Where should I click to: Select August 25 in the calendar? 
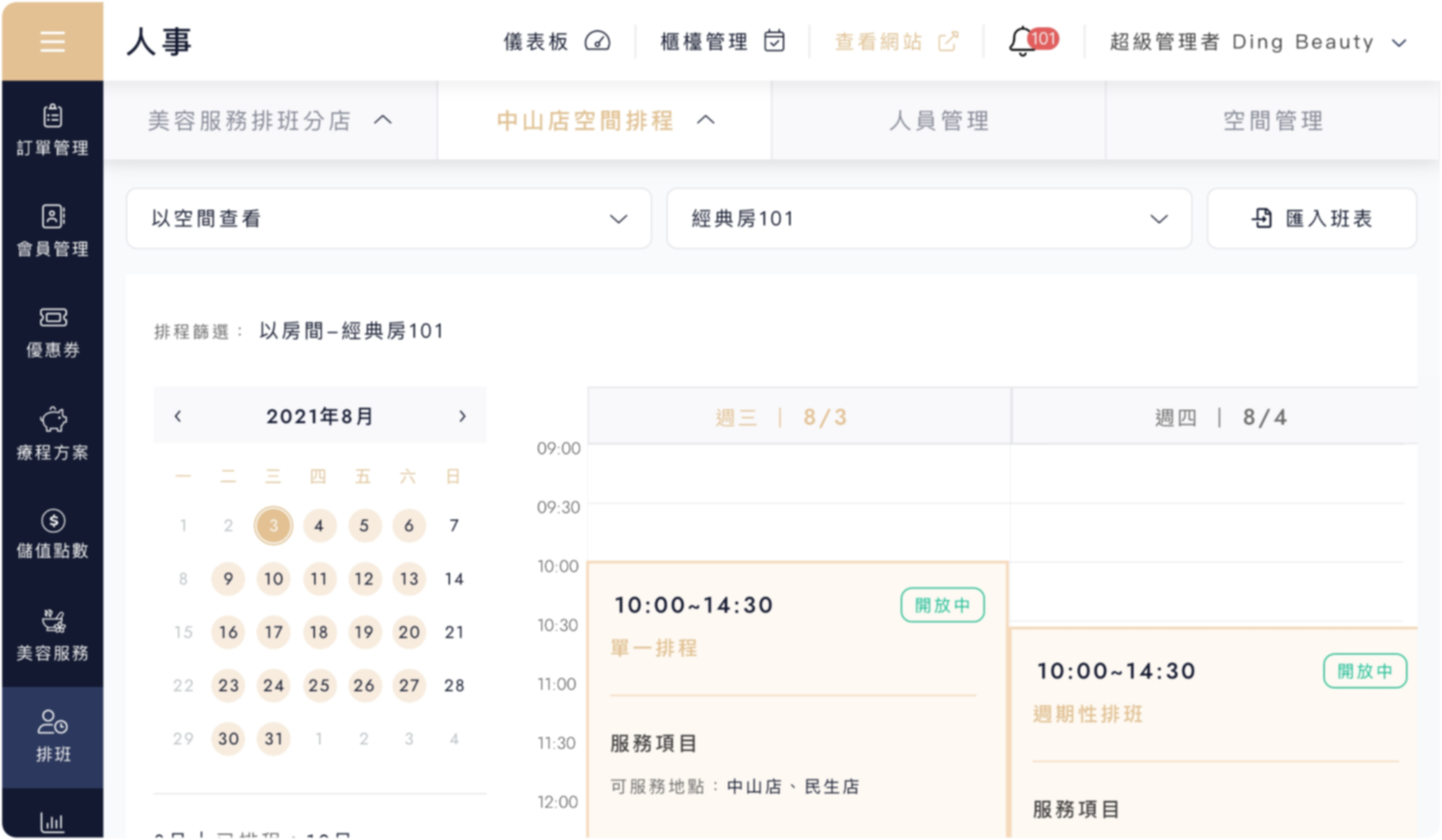pyautogui.click(x=318, y=686)
